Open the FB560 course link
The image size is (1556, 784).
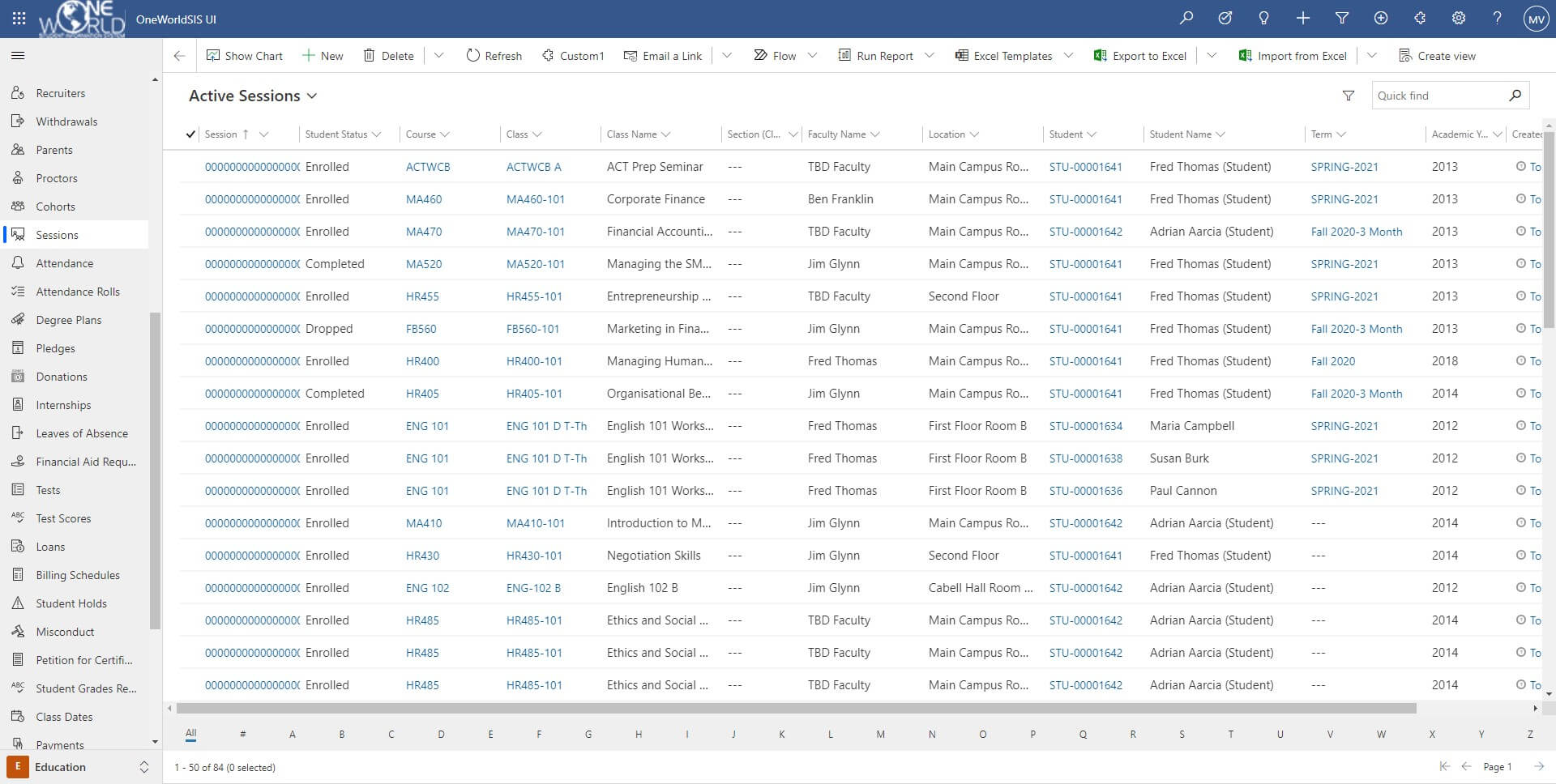(421, 329)
